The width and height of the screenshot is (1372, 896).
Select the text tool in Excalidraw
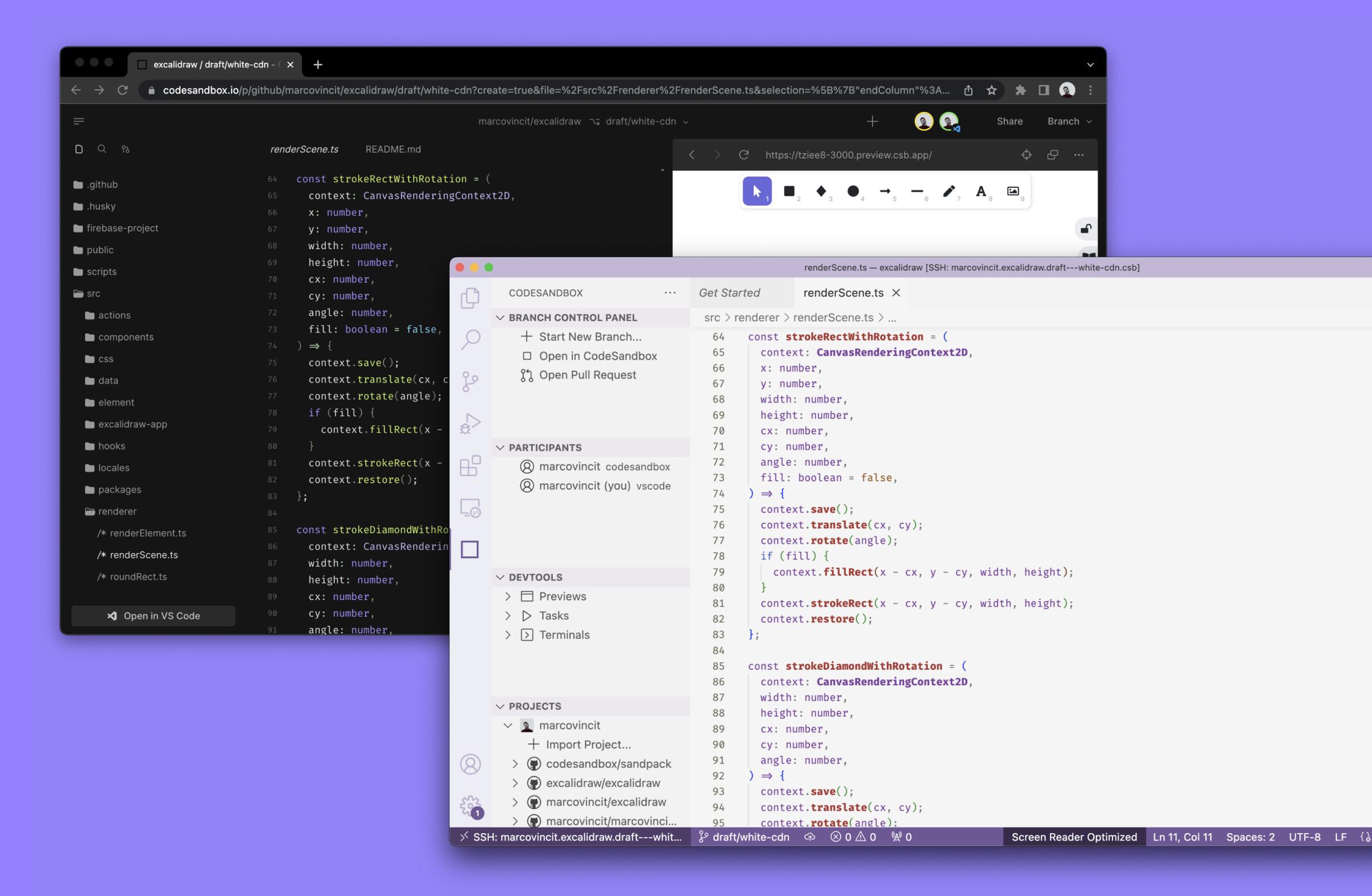pos(981,191)
